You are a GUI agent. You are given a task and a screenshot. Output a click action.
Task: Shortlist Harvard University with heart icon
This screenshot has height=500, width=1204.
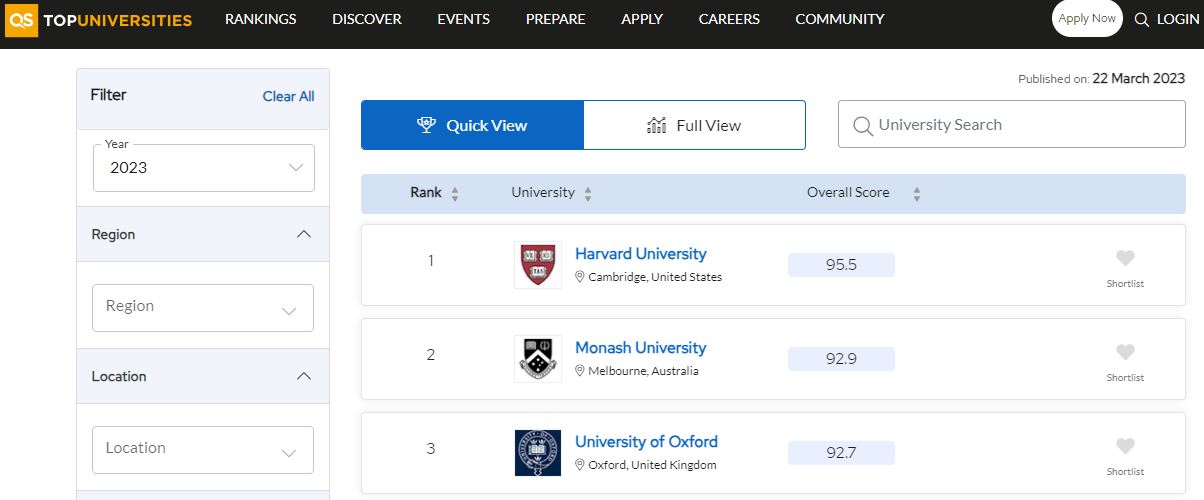[x=1125, y=259]
